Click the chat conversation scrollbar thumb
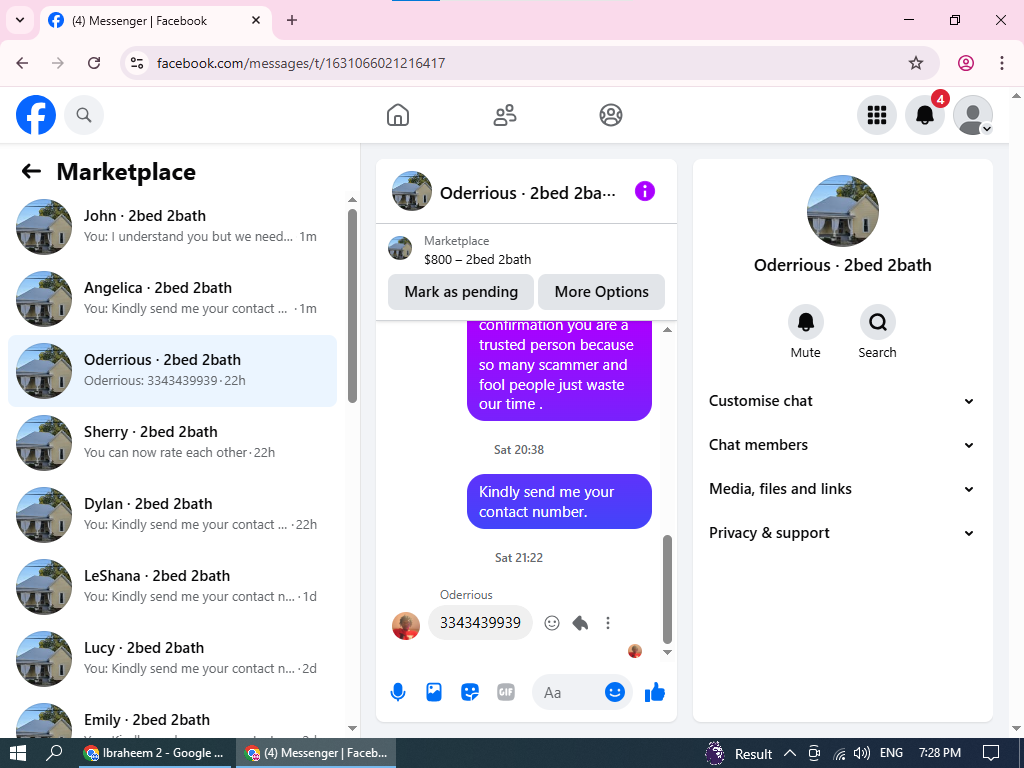This screenshot has height=768, width=1024. (667, 590)
